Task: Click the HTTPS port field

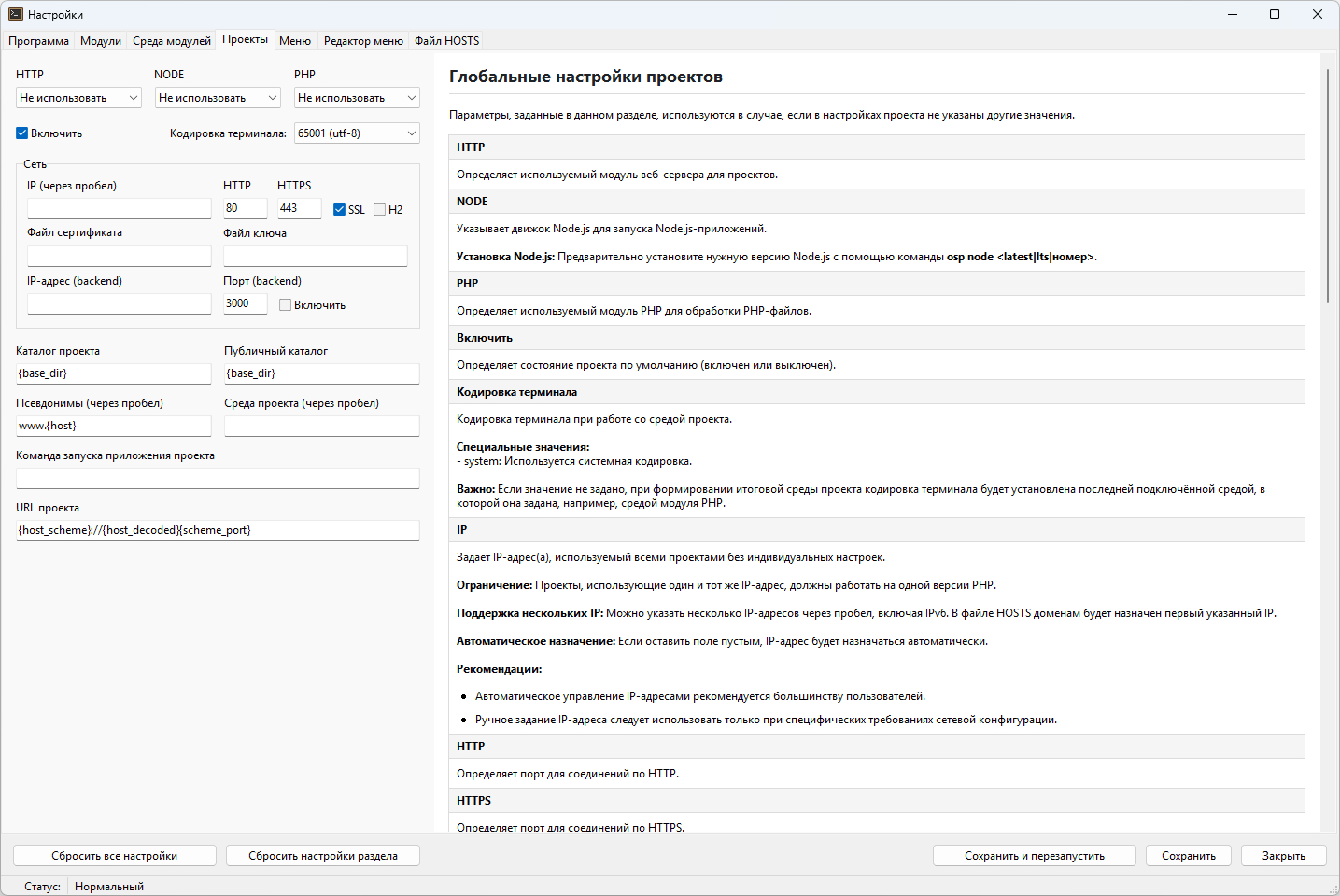Action: (299, 208)
